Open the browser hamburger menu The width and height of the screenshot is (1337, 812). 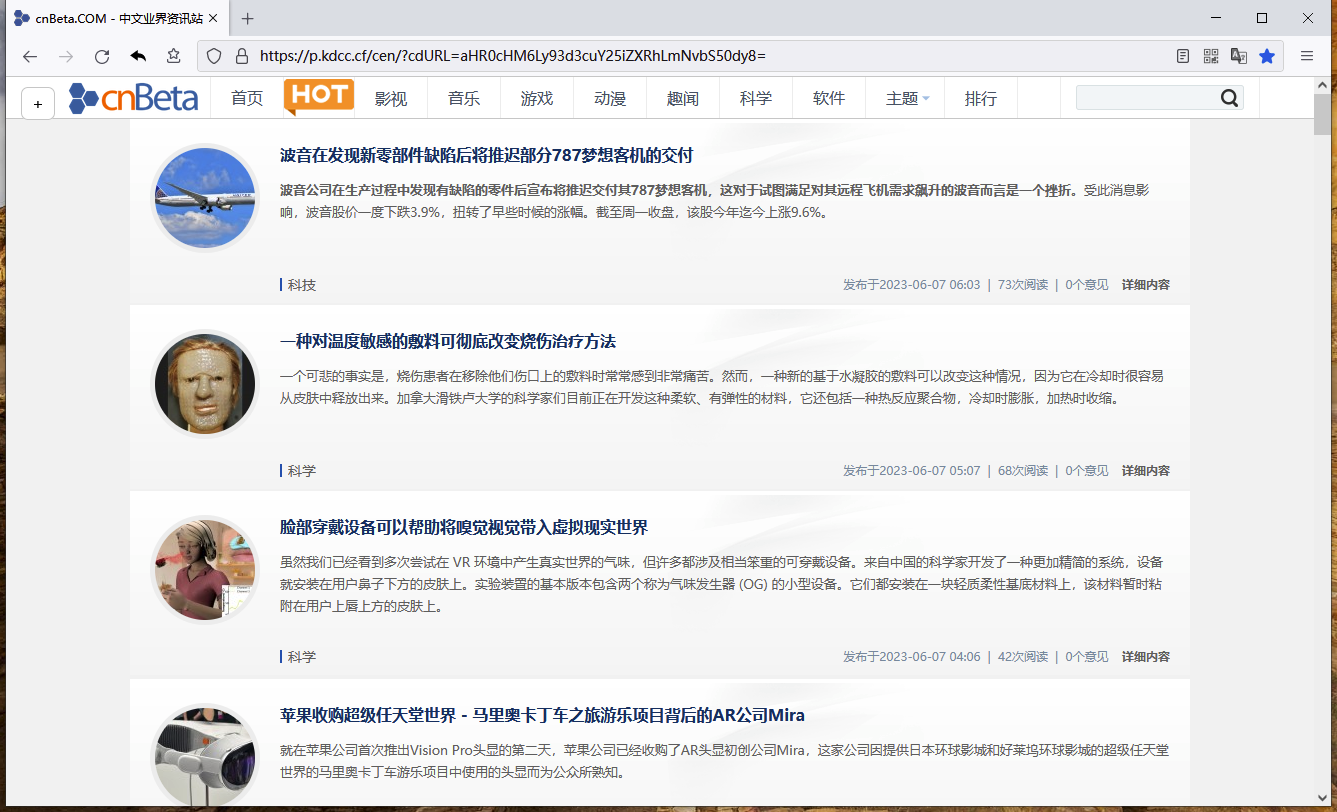[1307, 56]
